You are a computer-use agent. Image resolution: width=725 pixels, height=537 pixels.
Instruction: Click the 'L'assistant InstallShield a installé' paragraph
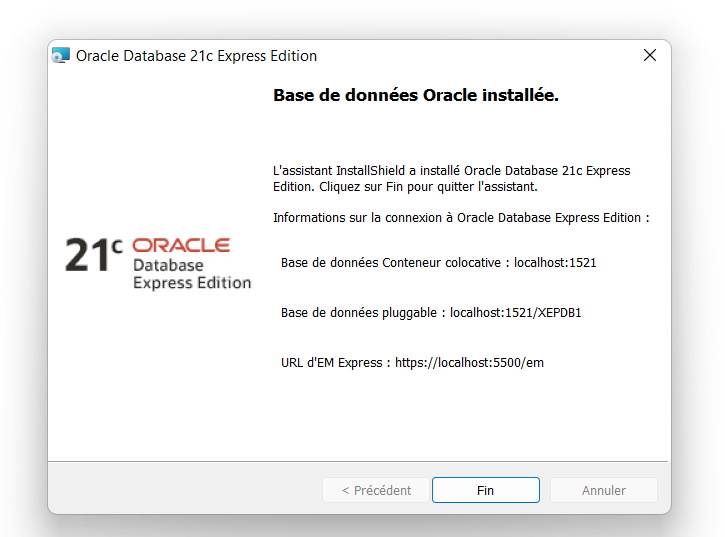point(451,179)
